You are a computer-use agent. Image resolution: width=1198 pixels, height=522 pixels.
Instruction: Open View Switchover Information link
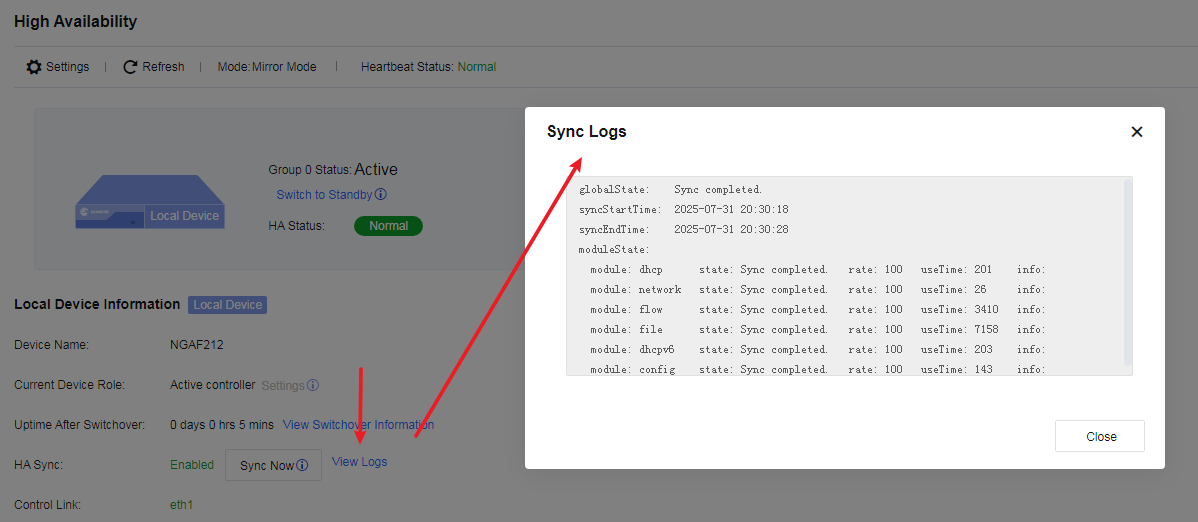358,424
